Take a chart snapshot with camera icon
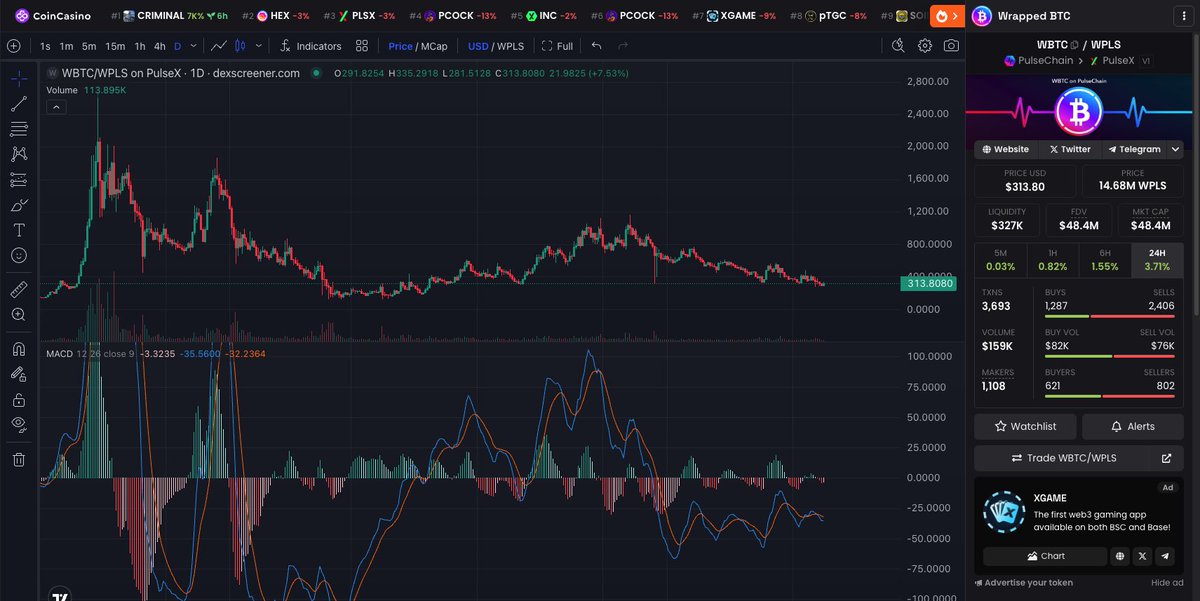Viewport: 1200px width, 601px height. [x=951, y=46]
